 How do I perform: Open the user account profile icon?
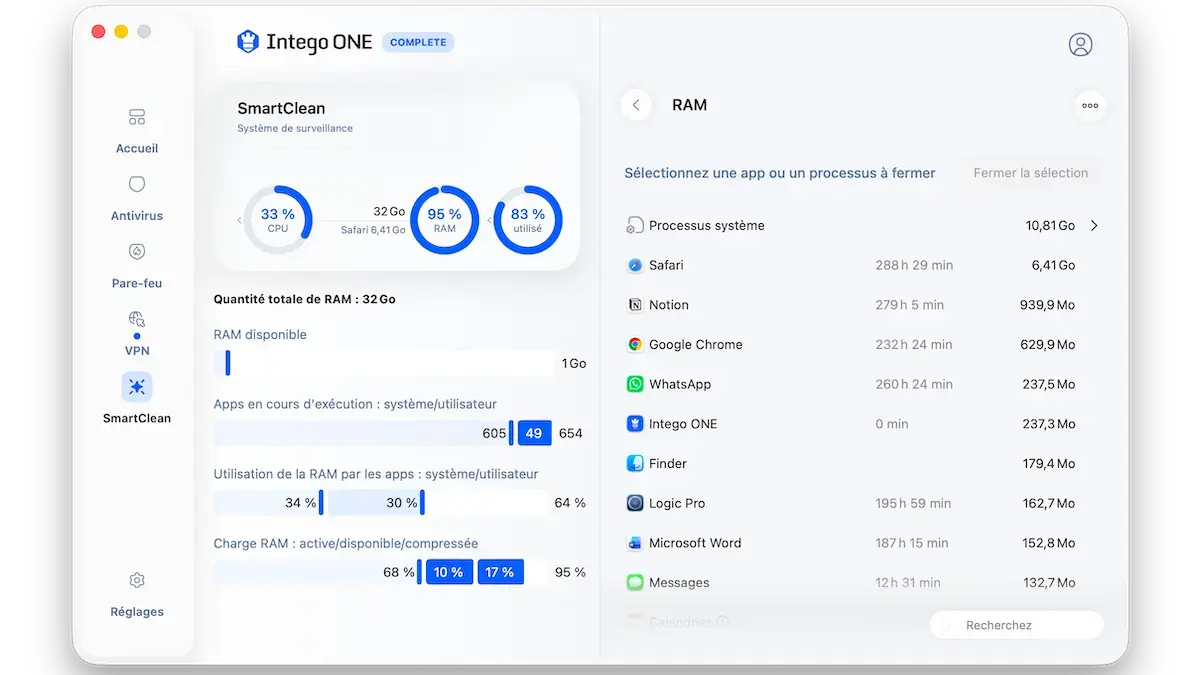tap(1080, 44)
